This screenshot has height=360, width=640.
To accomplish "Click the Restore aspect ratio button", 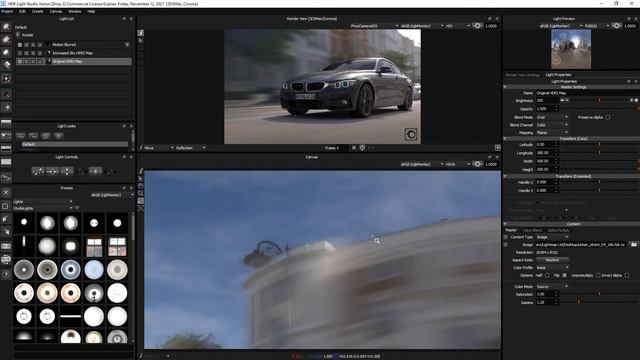I will pyautogui.click(x=552, y=260).
